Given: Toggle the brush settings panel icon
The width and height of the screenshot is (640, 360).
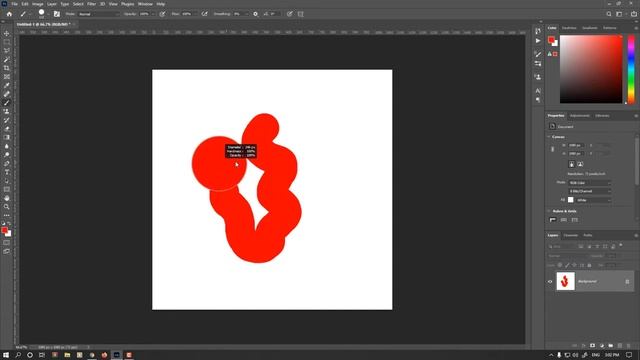Looking at the screenshot, I should coord(57,14).
